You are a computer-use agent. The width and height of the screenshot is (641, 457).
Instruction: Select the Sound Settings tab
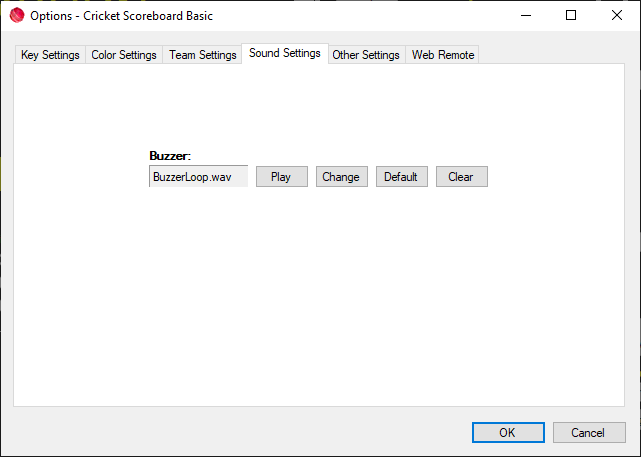point(285,53)
